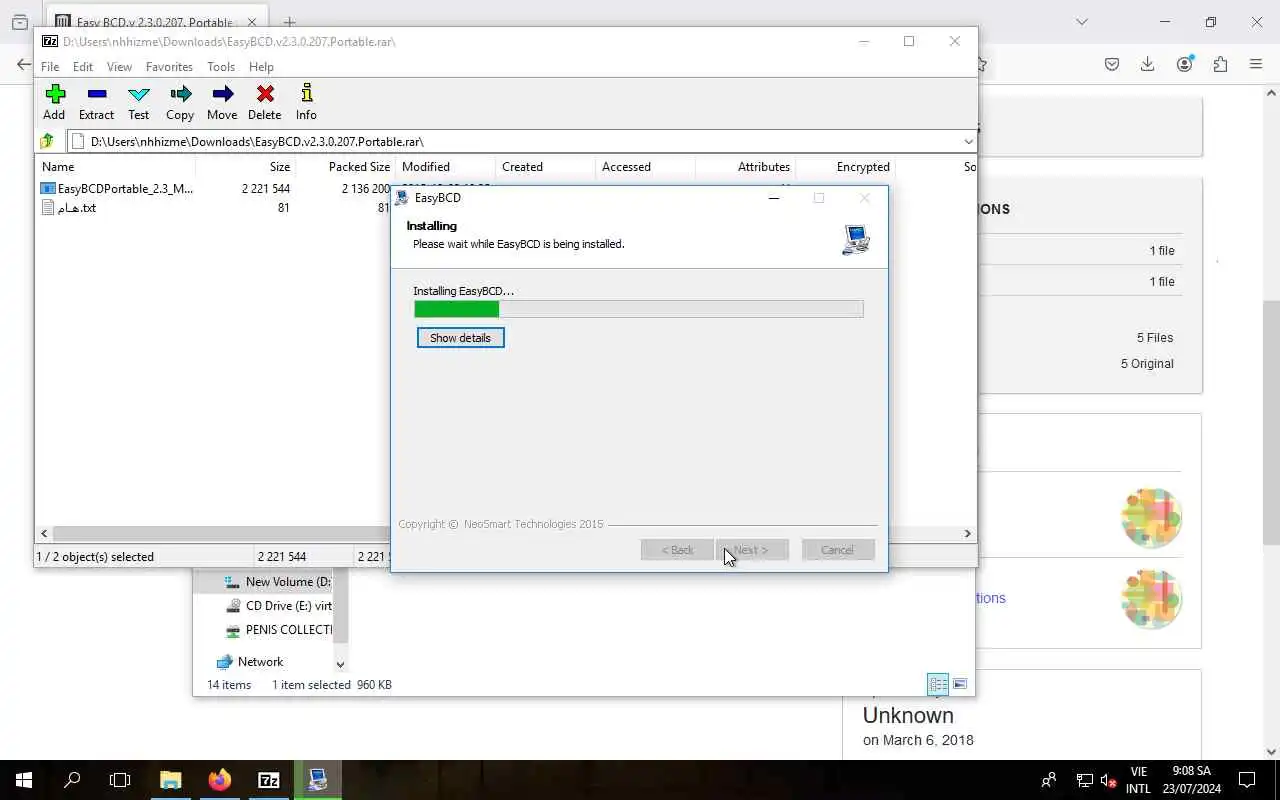
Task: Minimize the EasyBCD installer window
Action: pyautogui.click(x=773, y=198)
